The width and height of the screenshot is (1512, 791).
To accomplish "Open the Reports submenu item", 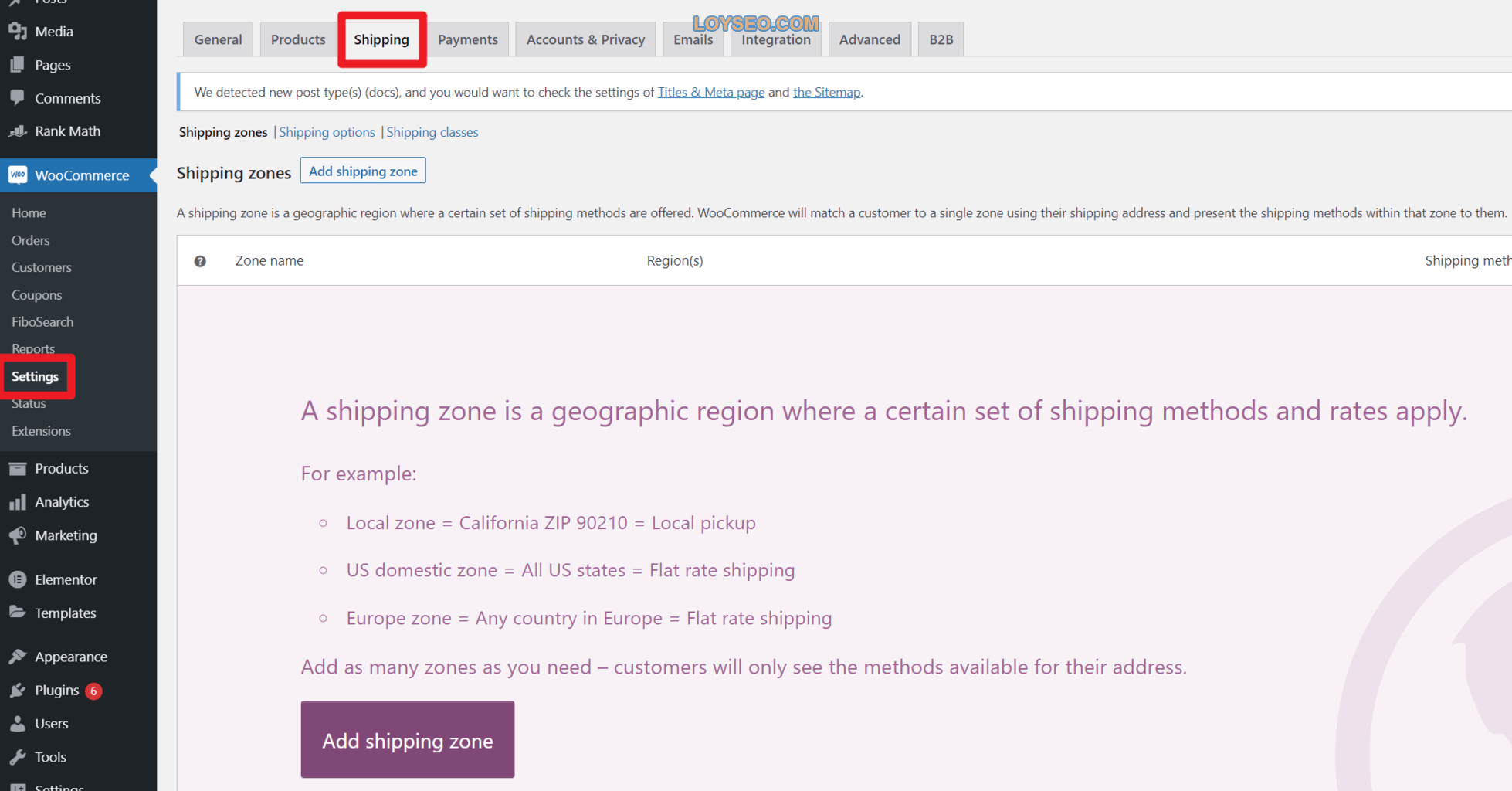I will pos(33,348).
